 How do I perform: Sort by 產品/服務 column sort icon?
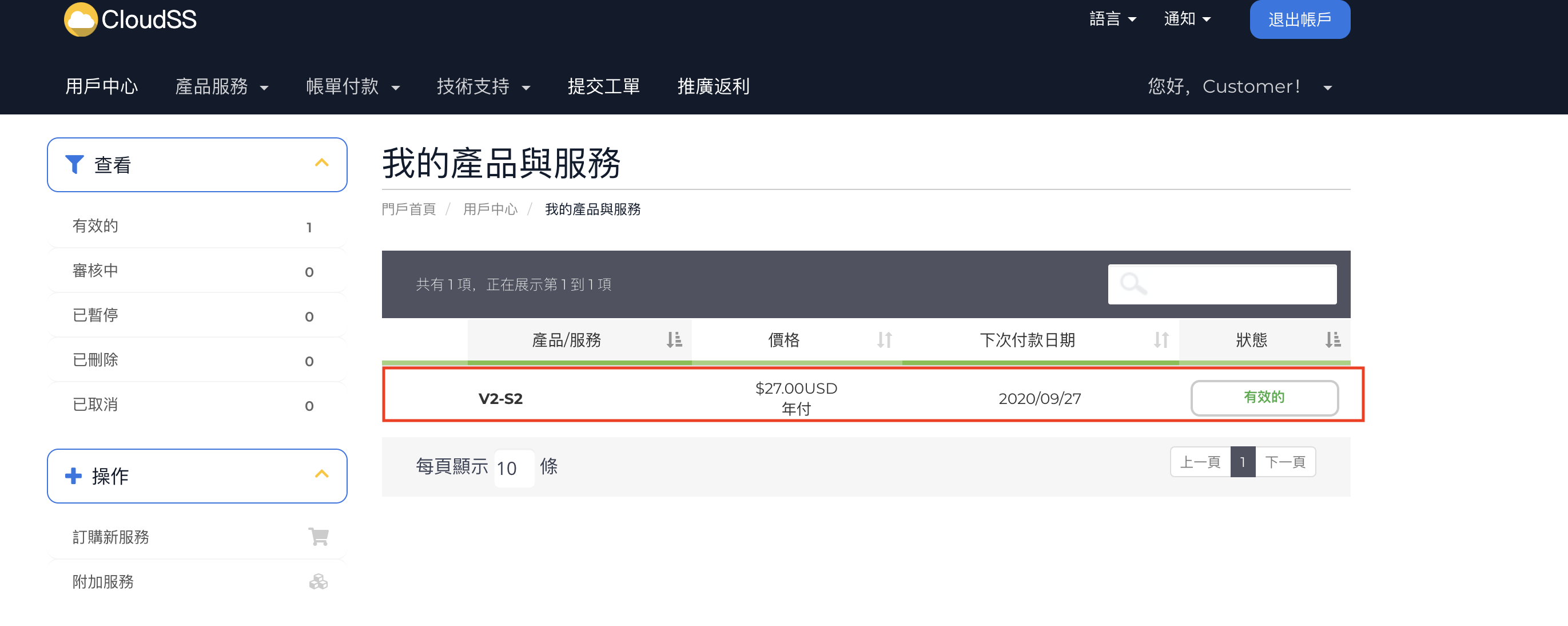(674, 340)
